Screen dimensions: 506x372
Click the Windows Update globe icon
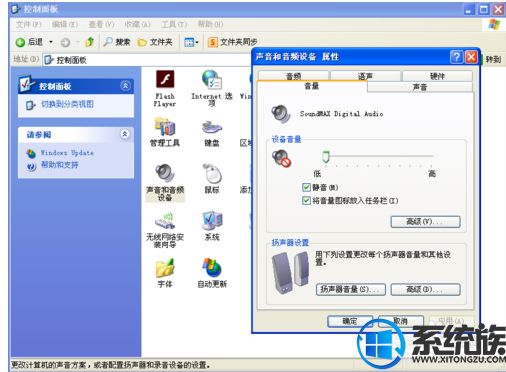pos(31,153)
